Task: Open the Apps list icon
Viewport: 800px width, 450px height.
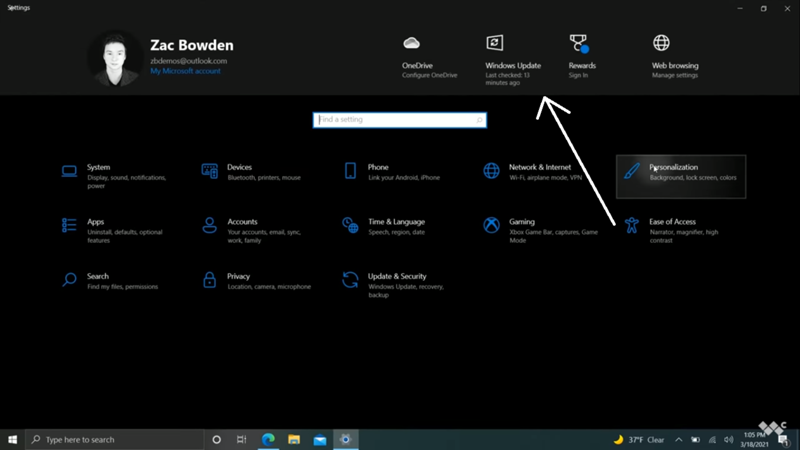Action: point(69,225)
